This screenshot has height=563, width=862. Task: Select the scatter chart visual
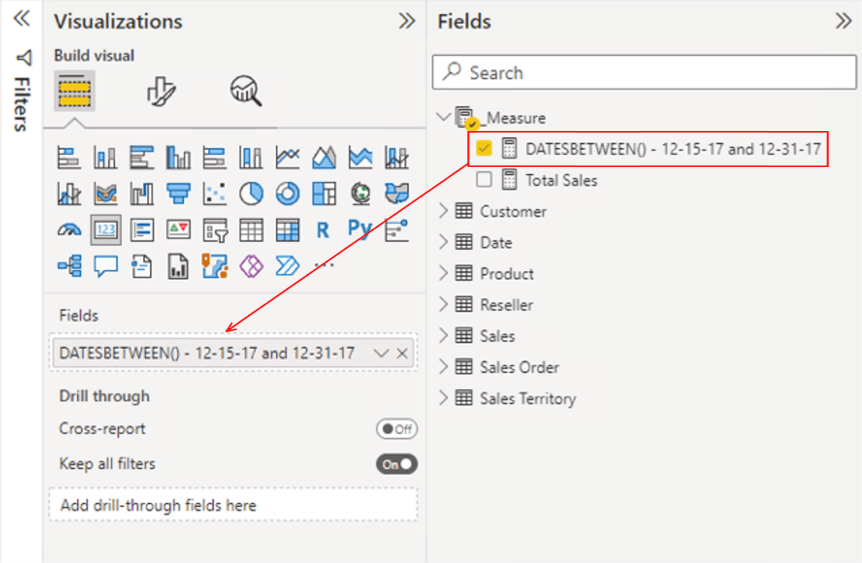(x=214, y=193)
